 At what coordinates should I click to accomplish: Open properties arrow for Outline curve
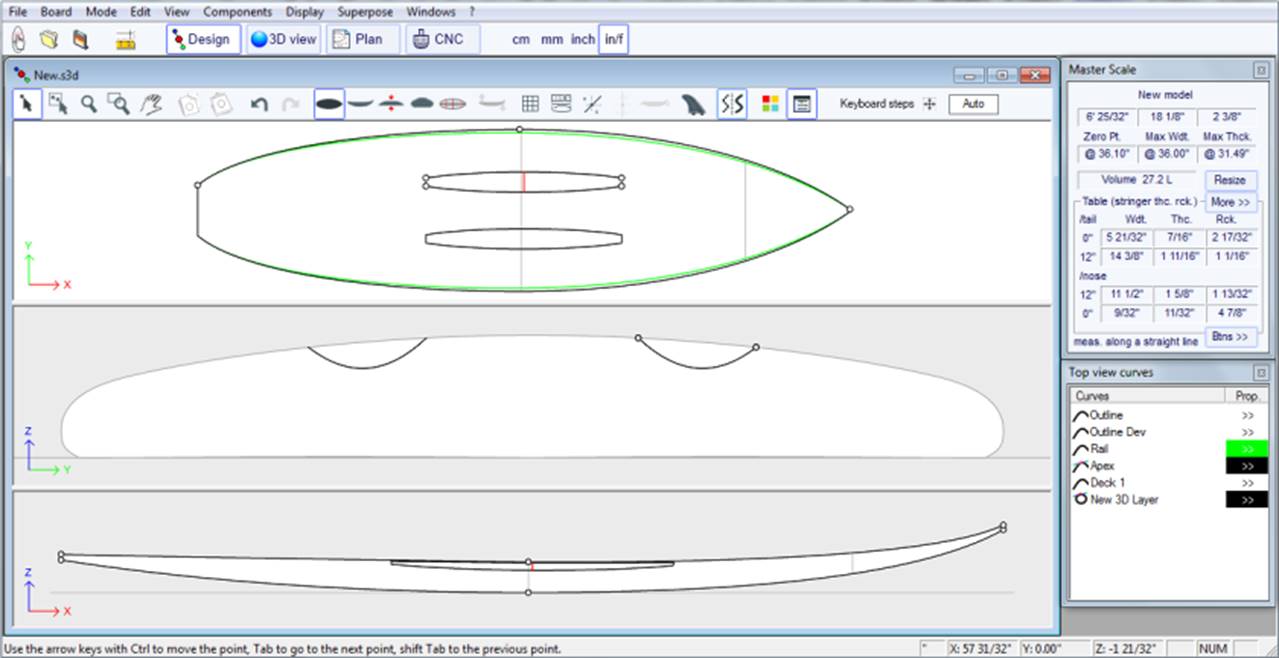pos(1247,415)
